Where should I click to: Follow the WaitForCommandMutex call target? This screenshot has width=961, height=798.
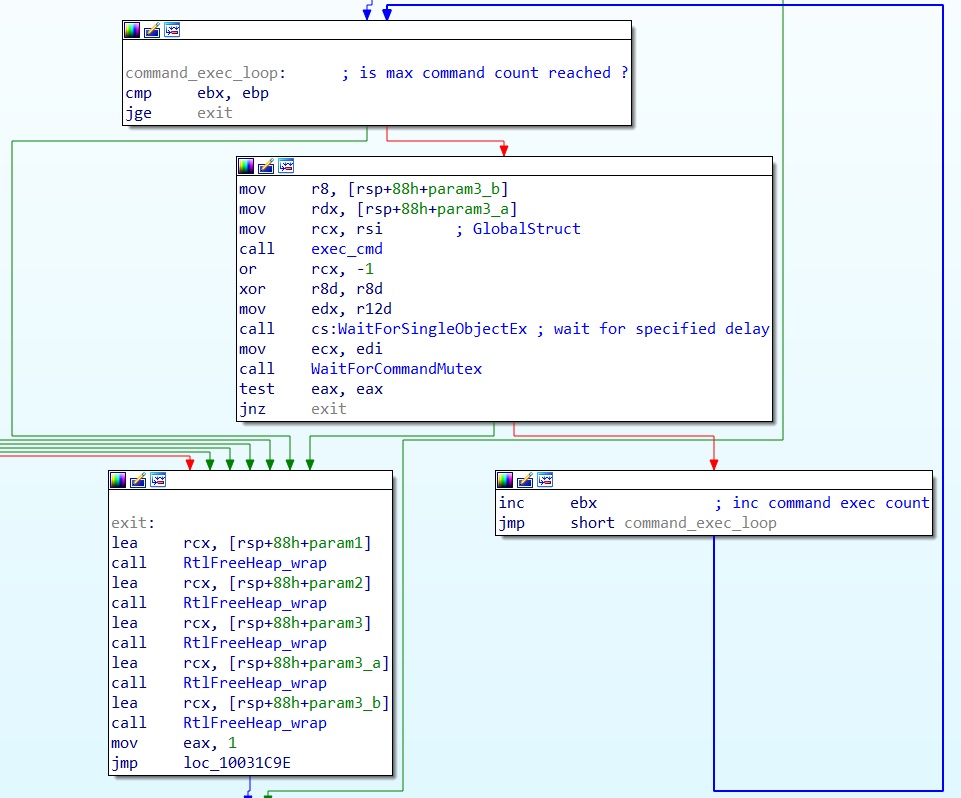click(397, 369)
